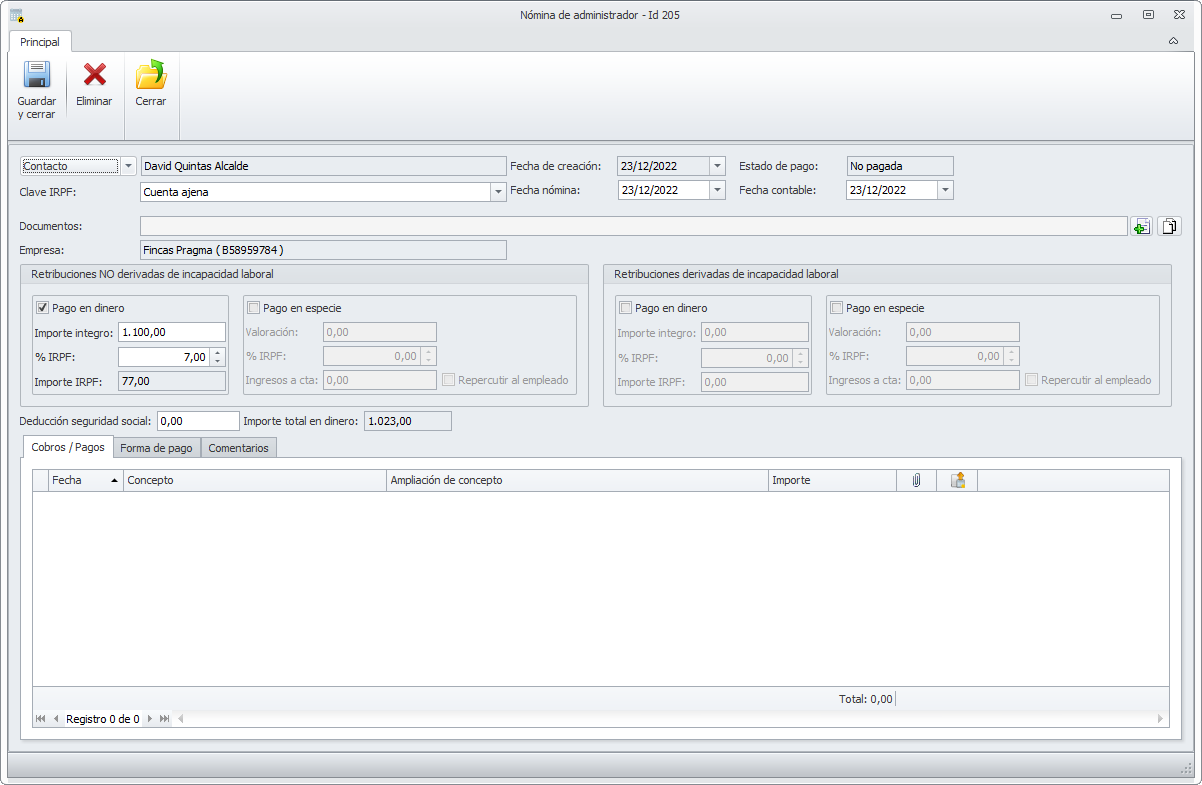
Task: Open the Comentarios tab
Action: point(238,448)
